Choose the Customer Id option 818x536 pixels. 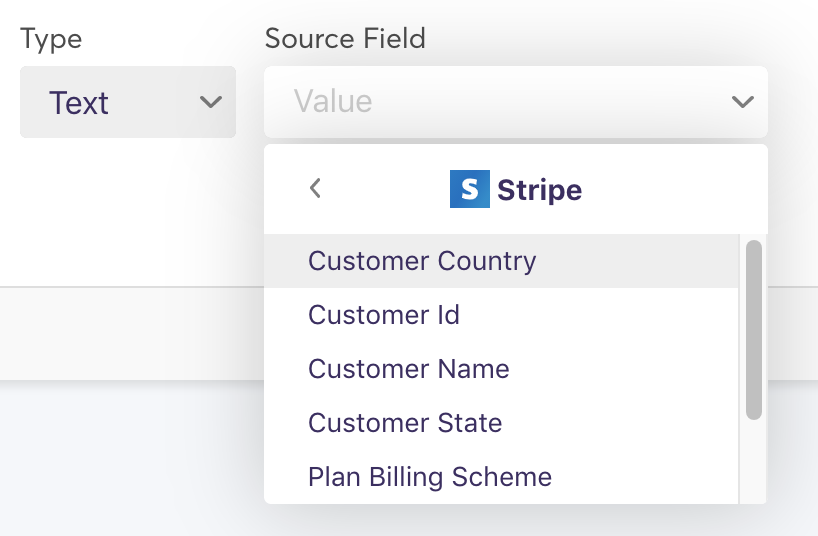coord(384,315)
